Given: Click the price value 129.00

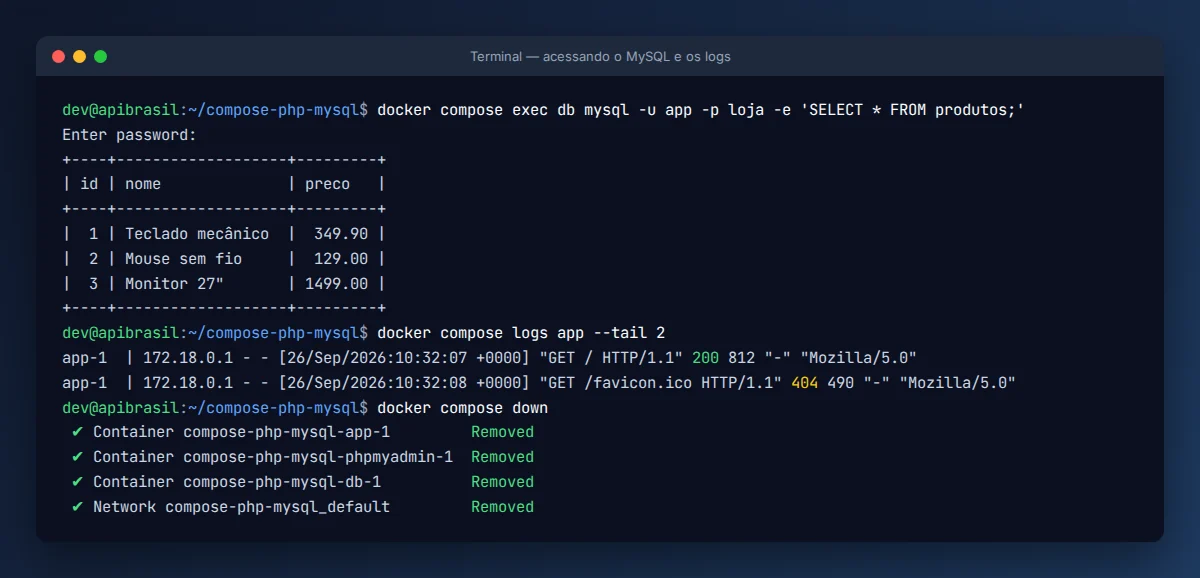Looking at the screenshot, I should coord(341,259).
